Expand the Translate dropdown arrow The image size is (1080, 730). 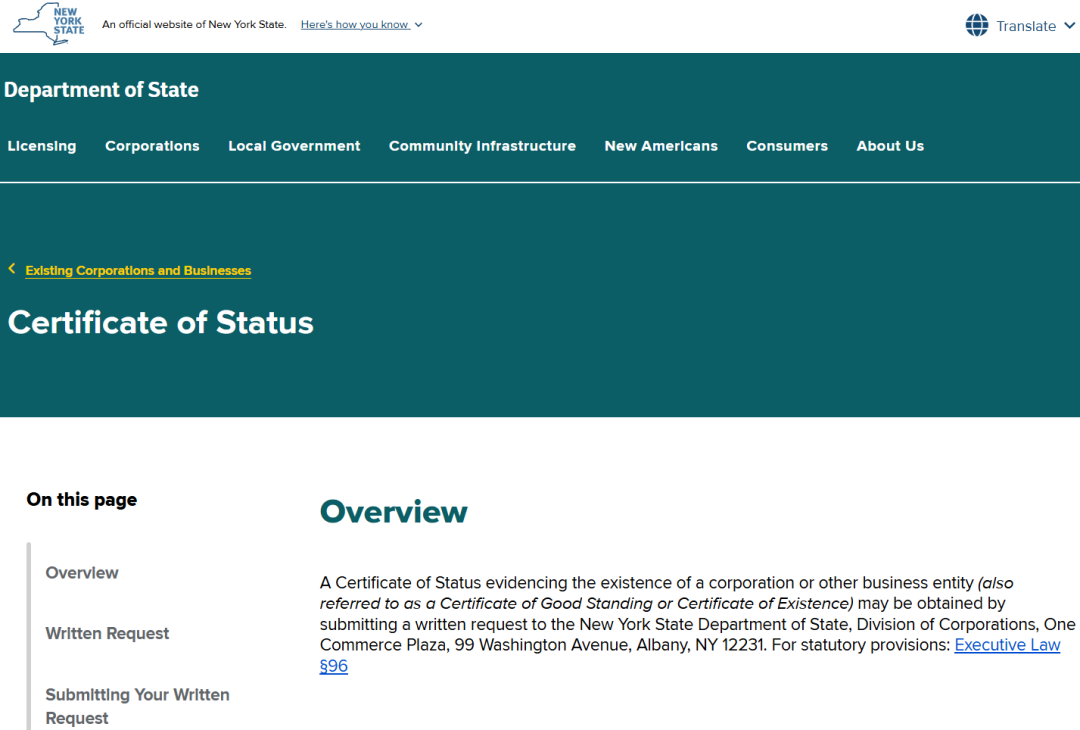1069,25
